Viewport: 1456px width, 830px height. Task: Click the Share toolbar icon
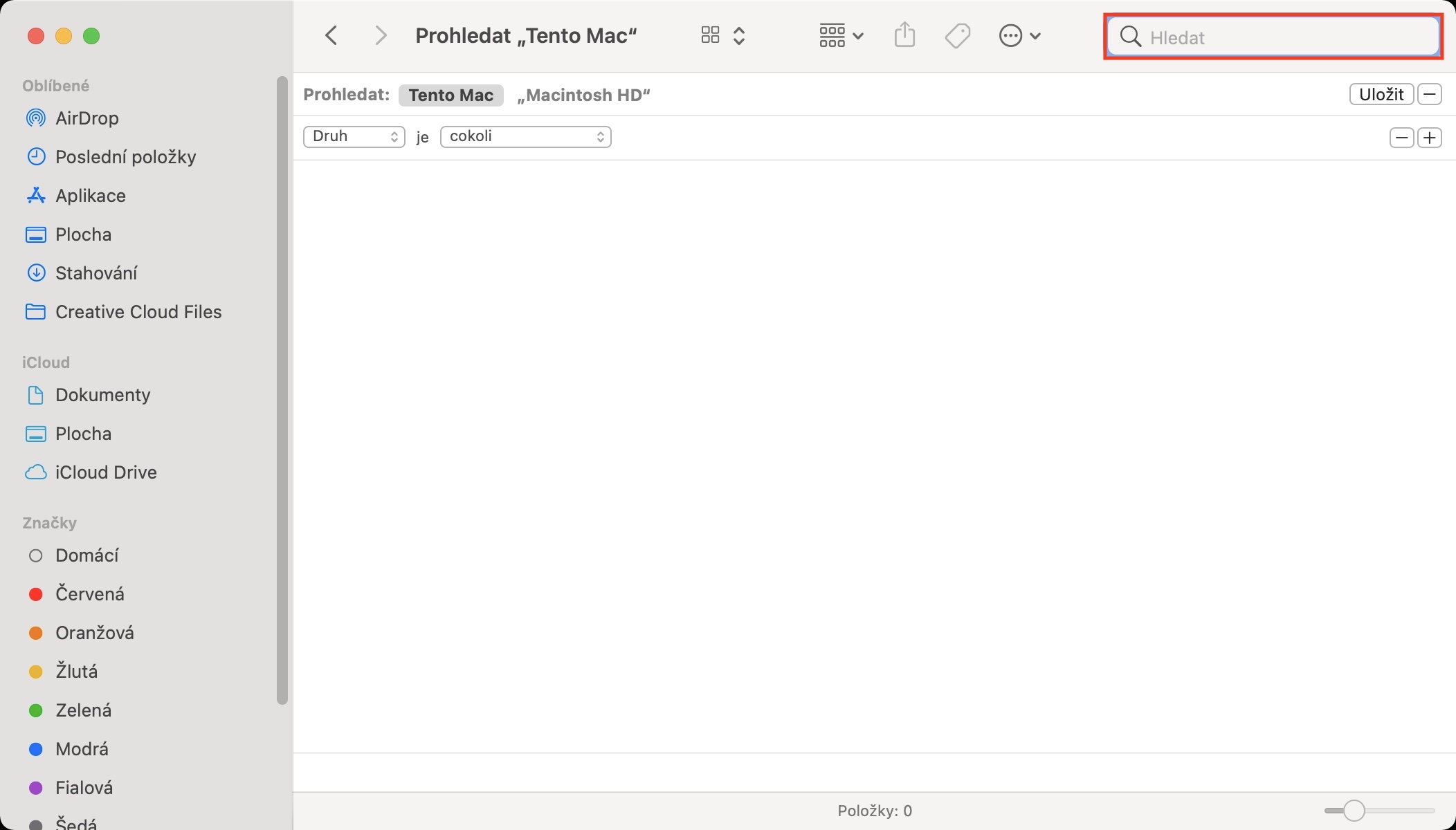point(904,35)
